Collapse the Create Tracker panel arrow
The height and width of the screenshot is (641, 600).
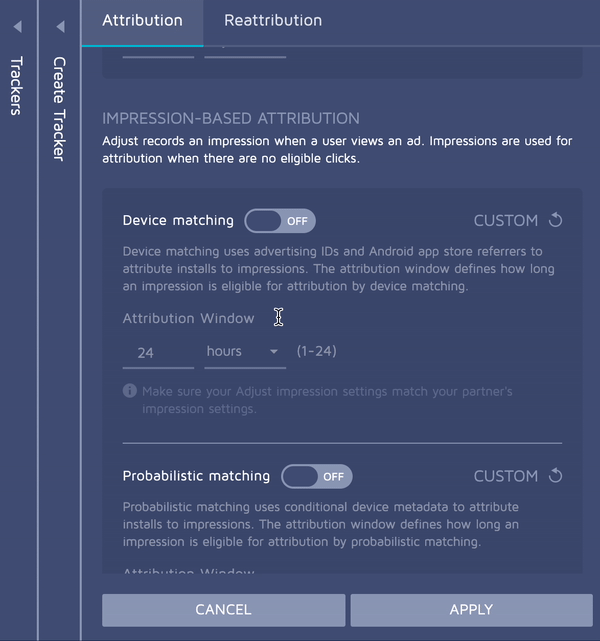pyautogui.click(x=60, y=27)
